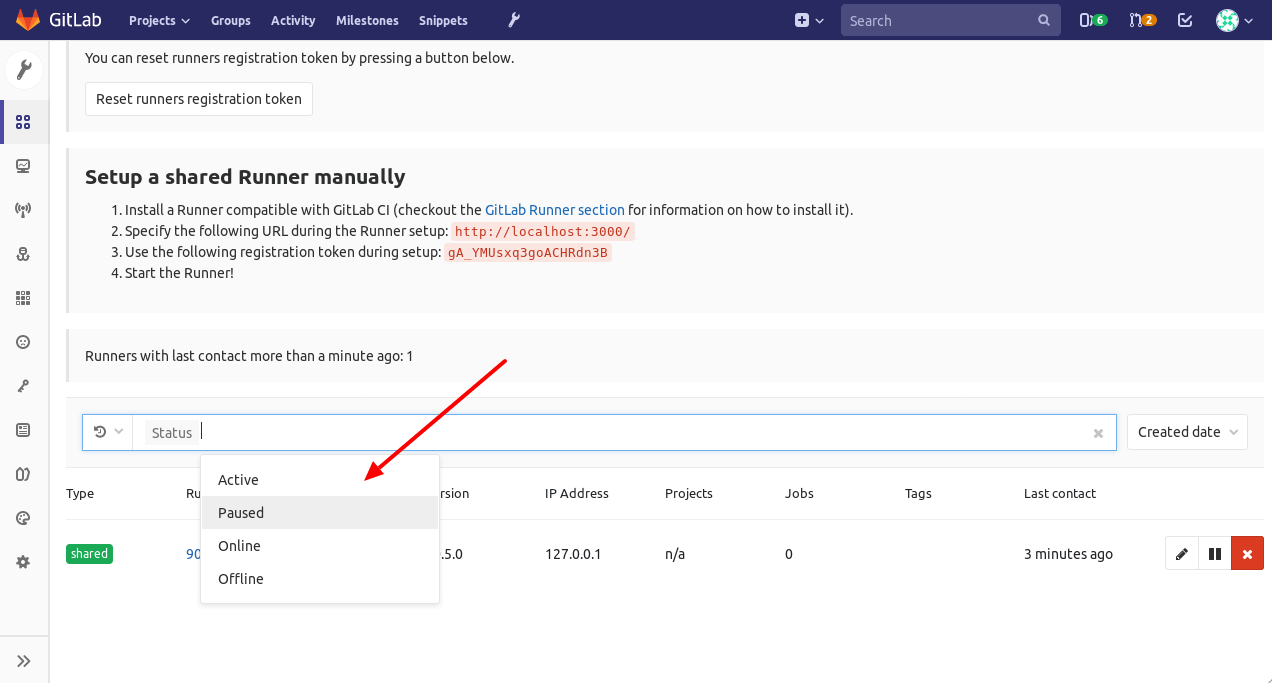
Task: Click Reset runners registration token
Action: (198, 98)
